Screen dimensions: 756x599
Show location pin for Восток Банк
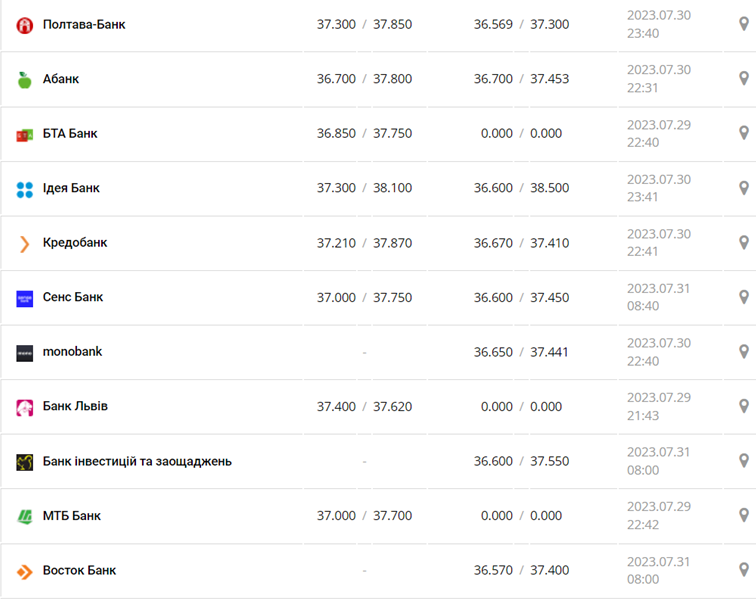tap(743, 570)
